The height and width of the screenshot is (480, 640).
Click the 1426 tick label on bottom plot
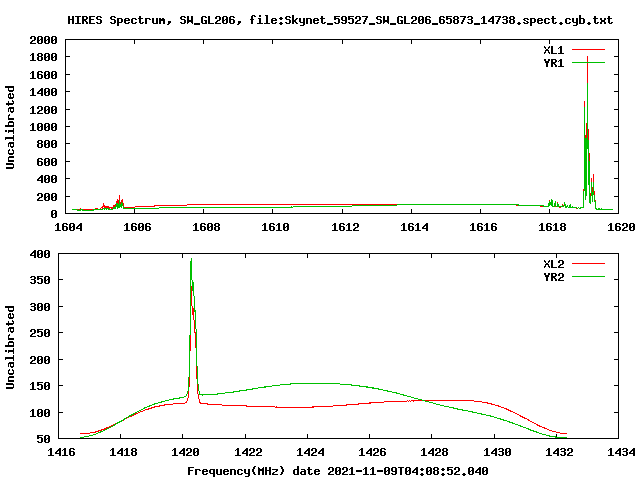(372, 452)
